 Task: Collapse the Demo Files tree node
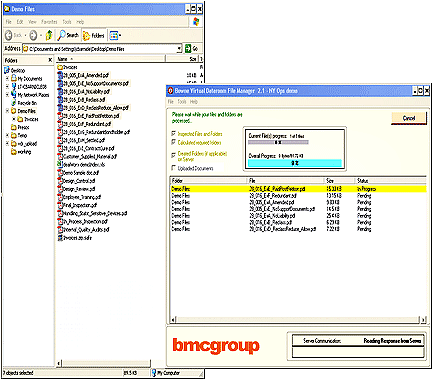[7, 111]
